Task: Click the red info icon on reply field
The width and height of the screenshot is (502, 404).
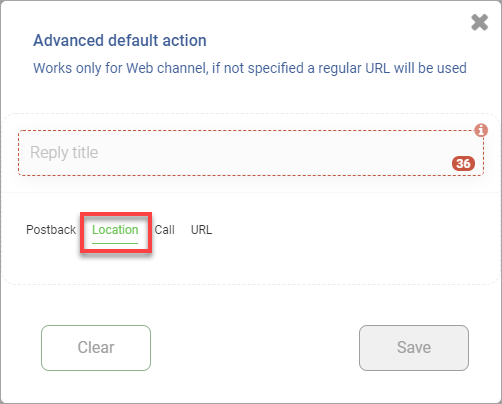Action: click(x=481, y=130)
